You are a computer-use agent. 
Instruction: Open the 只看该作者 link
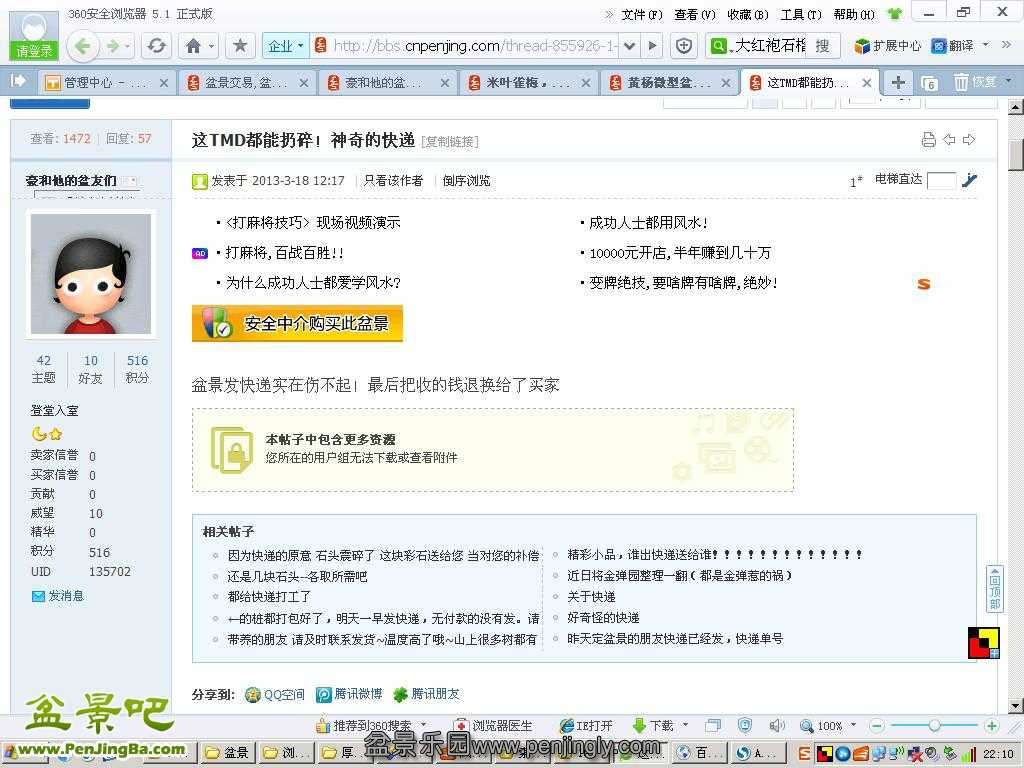tap(393, 181)
